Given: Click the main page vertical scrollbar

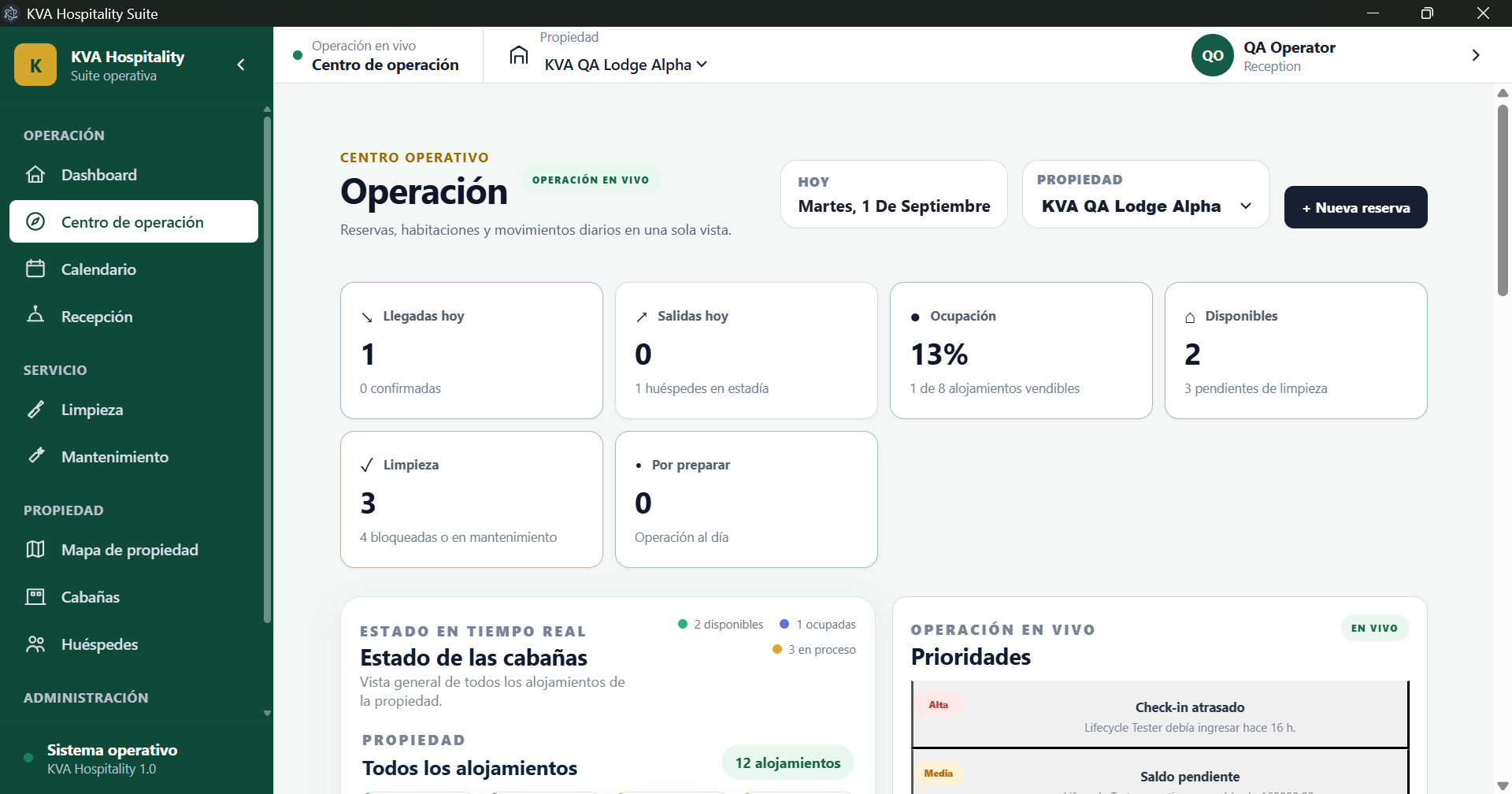Looking at the screenshot, I should [1503, 200].
